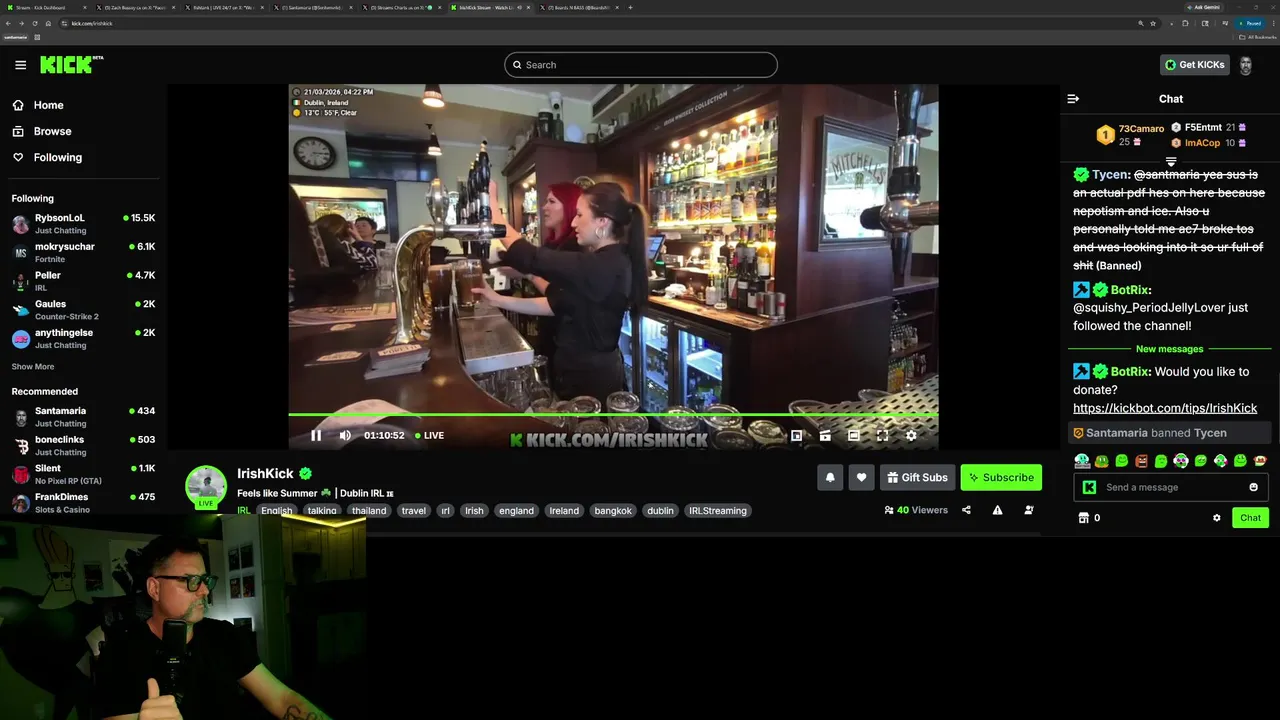Click the Send a message chat input
This screenshot has width=1280, height=720.
pyautogui.click(x=1170, y=487)
